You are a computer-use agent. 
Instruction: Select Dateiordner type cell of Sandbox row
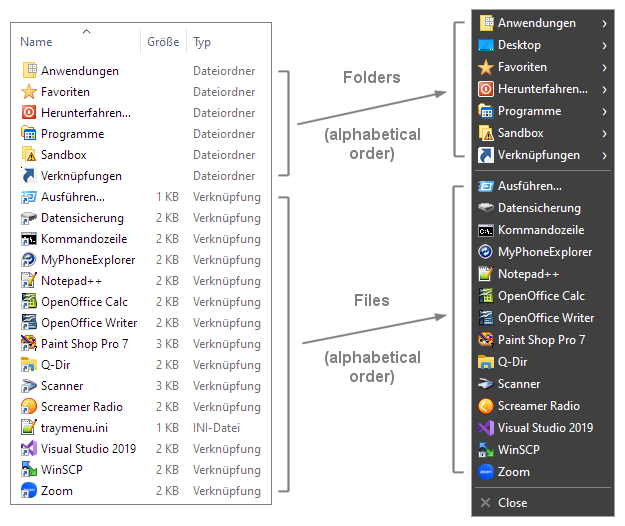coord(224,155)
